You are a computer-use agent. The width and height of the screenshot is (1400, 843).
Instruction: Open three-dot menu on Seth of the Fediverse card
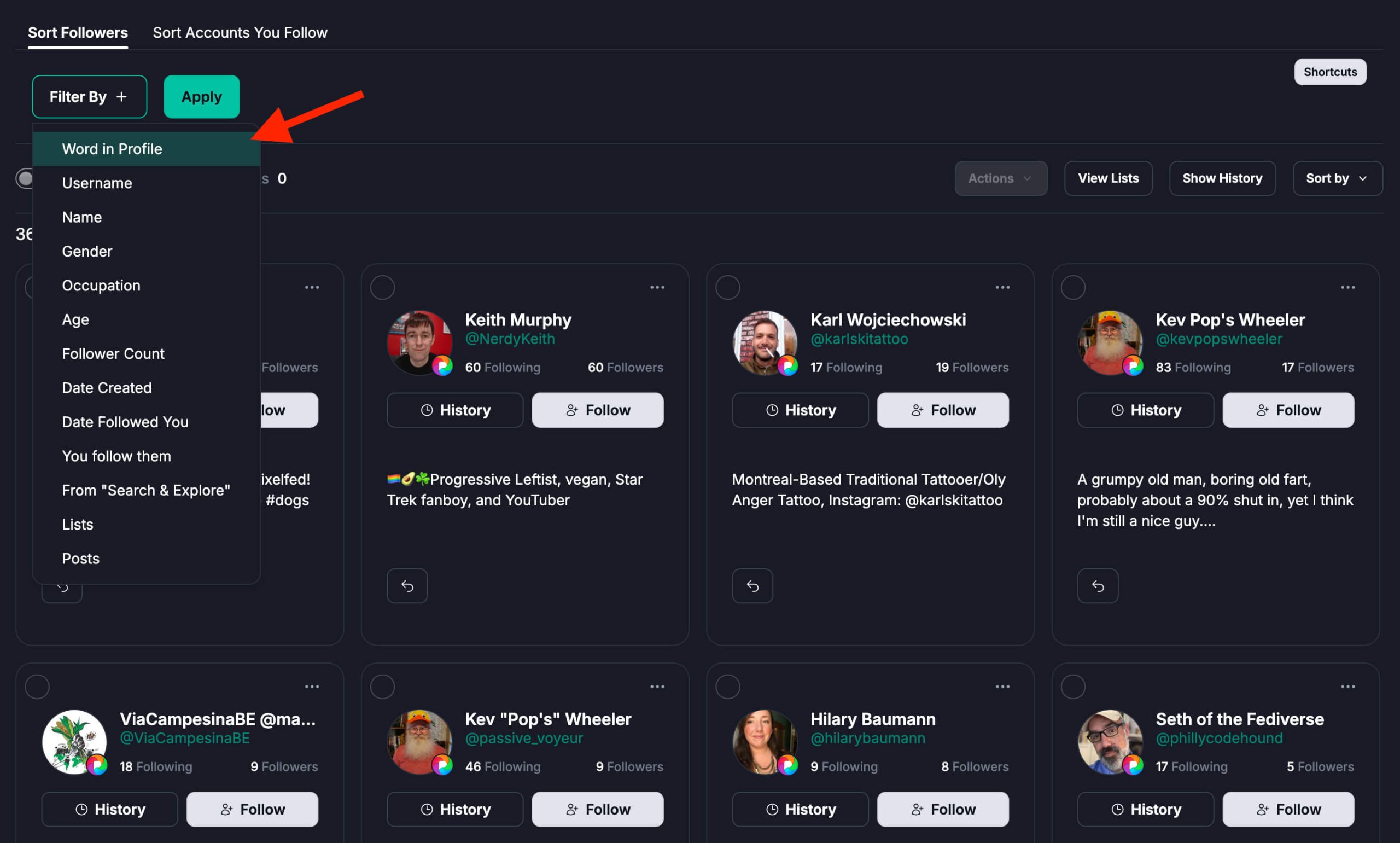[x=1347, y=687]
